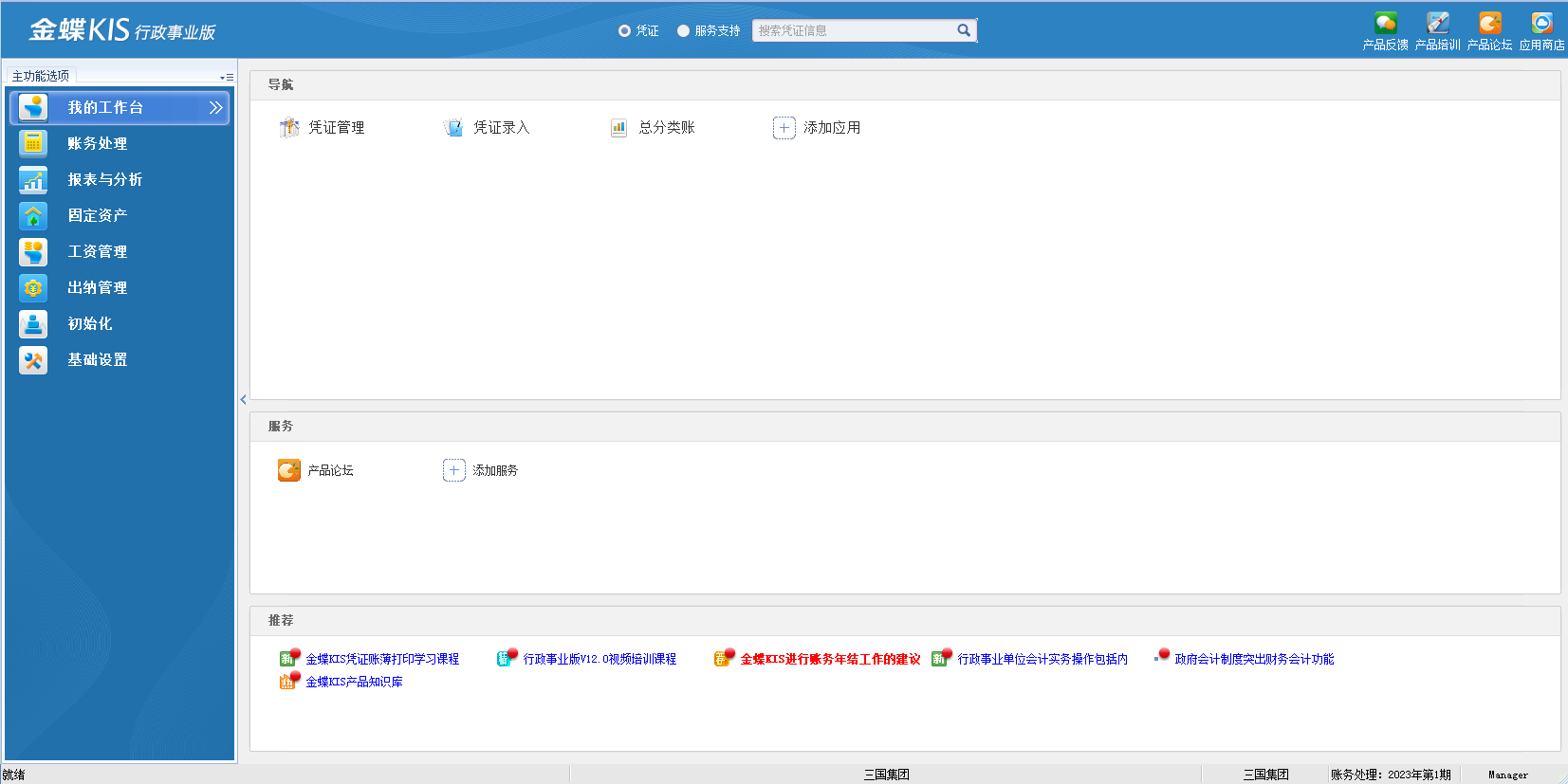Screen dimensions: 1568x784
Task: Click the 添加服务 plus icon
Action: (x=454, y=470)
